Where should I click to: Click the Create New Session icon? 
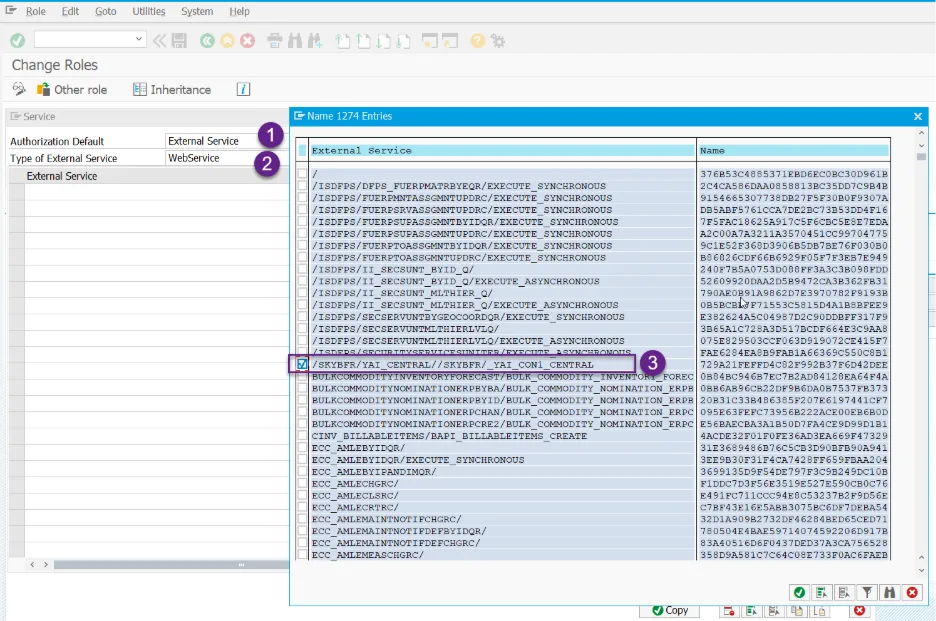coord(430,41)
